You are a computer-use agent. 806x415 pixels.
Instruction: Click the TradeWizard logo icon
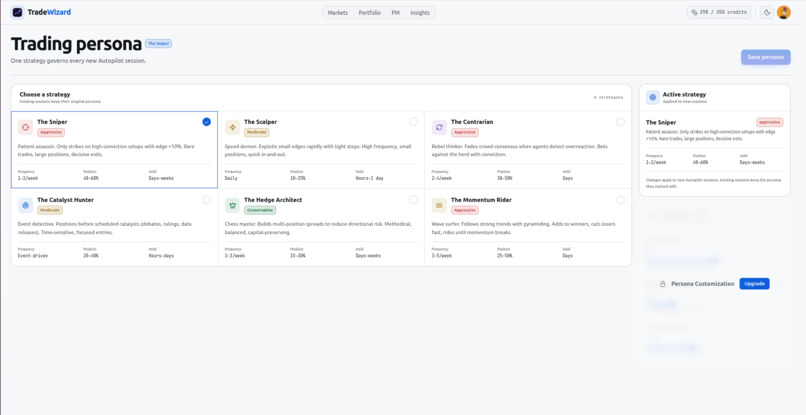coord(17,12)
